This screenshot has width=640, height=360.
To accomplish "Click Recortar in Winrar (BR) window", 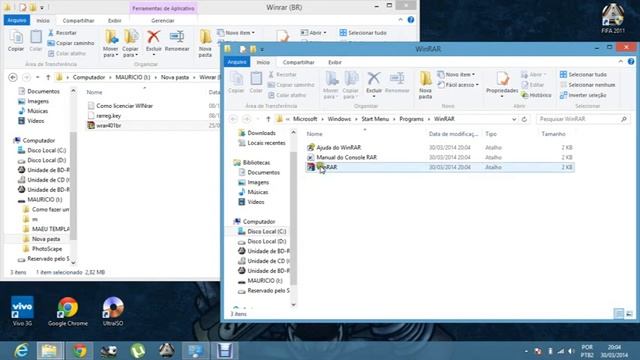I will [62, 33].
